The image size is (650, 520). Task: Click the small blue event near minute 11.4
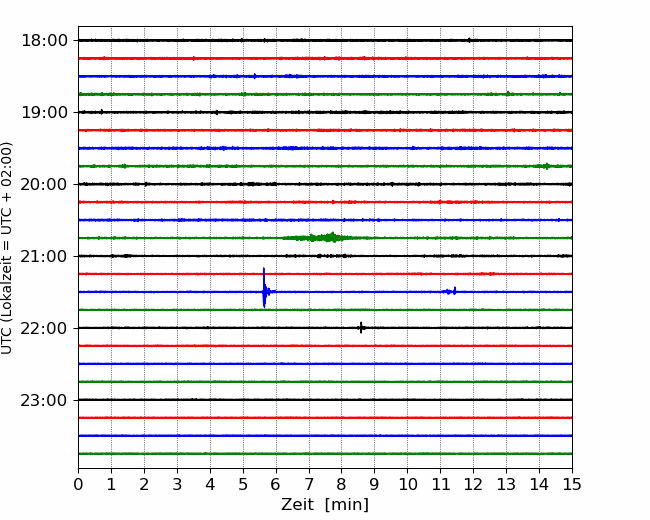(451, 291)
